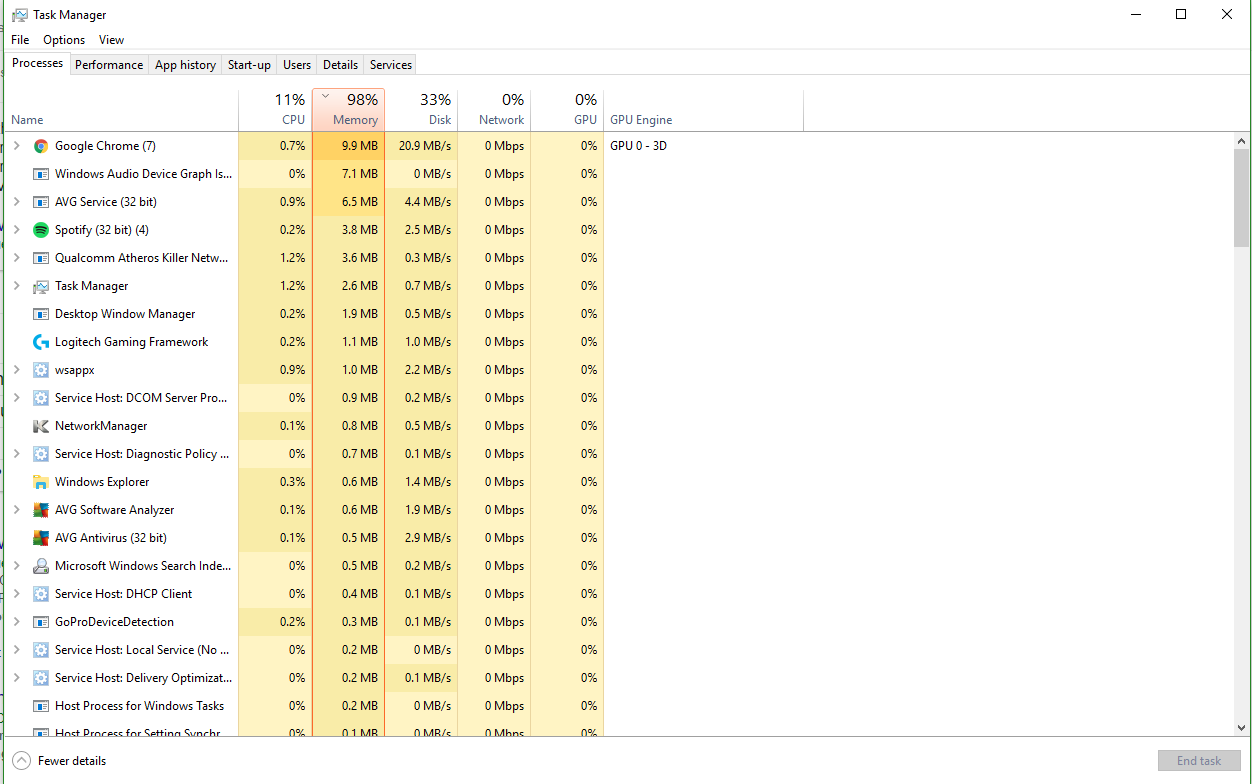Viewport: 1252px width, 784px height.
Task: Open the View menu
Action: point(111,40)
